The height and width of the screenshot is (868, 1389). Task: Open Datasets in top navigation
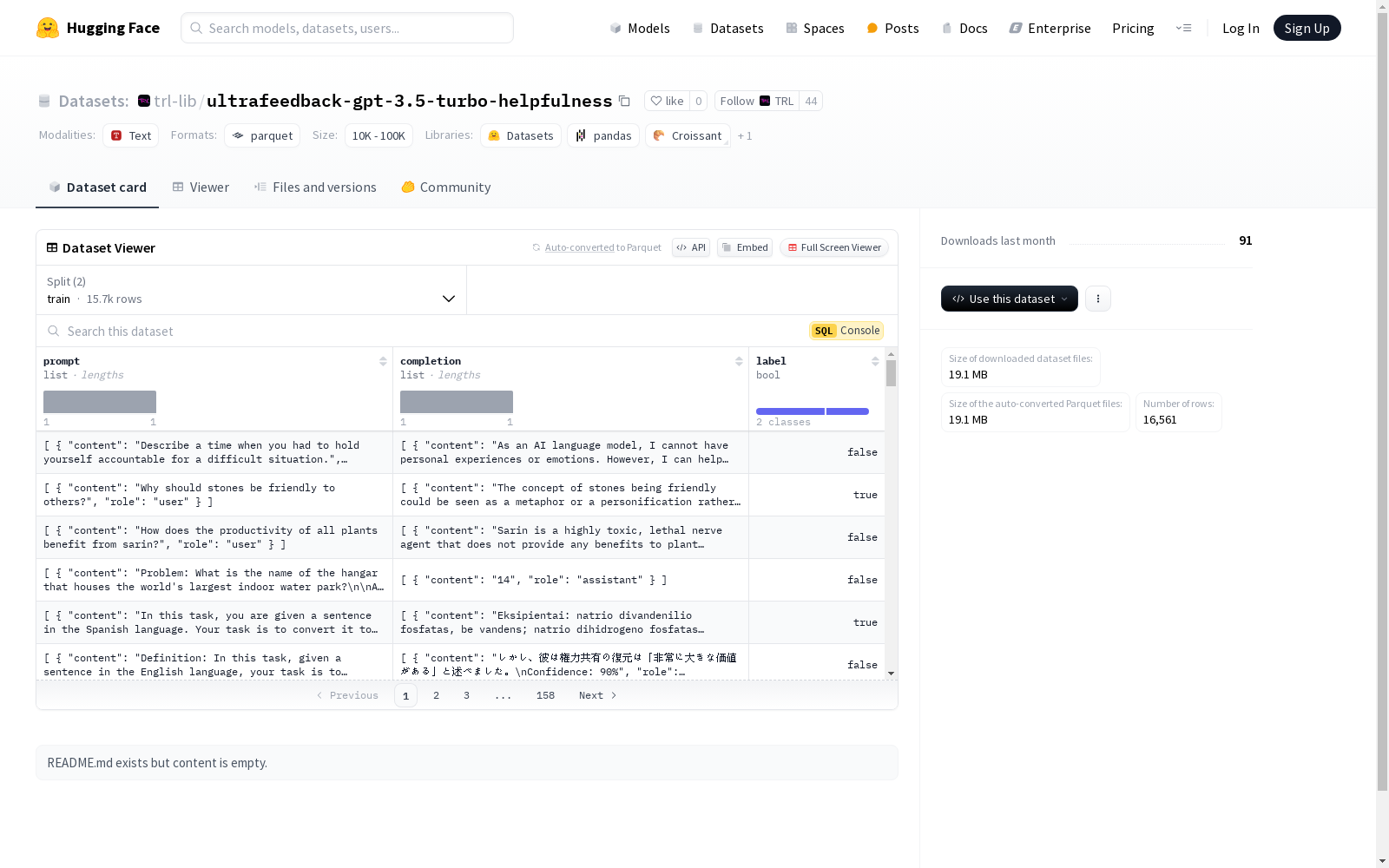727,28
